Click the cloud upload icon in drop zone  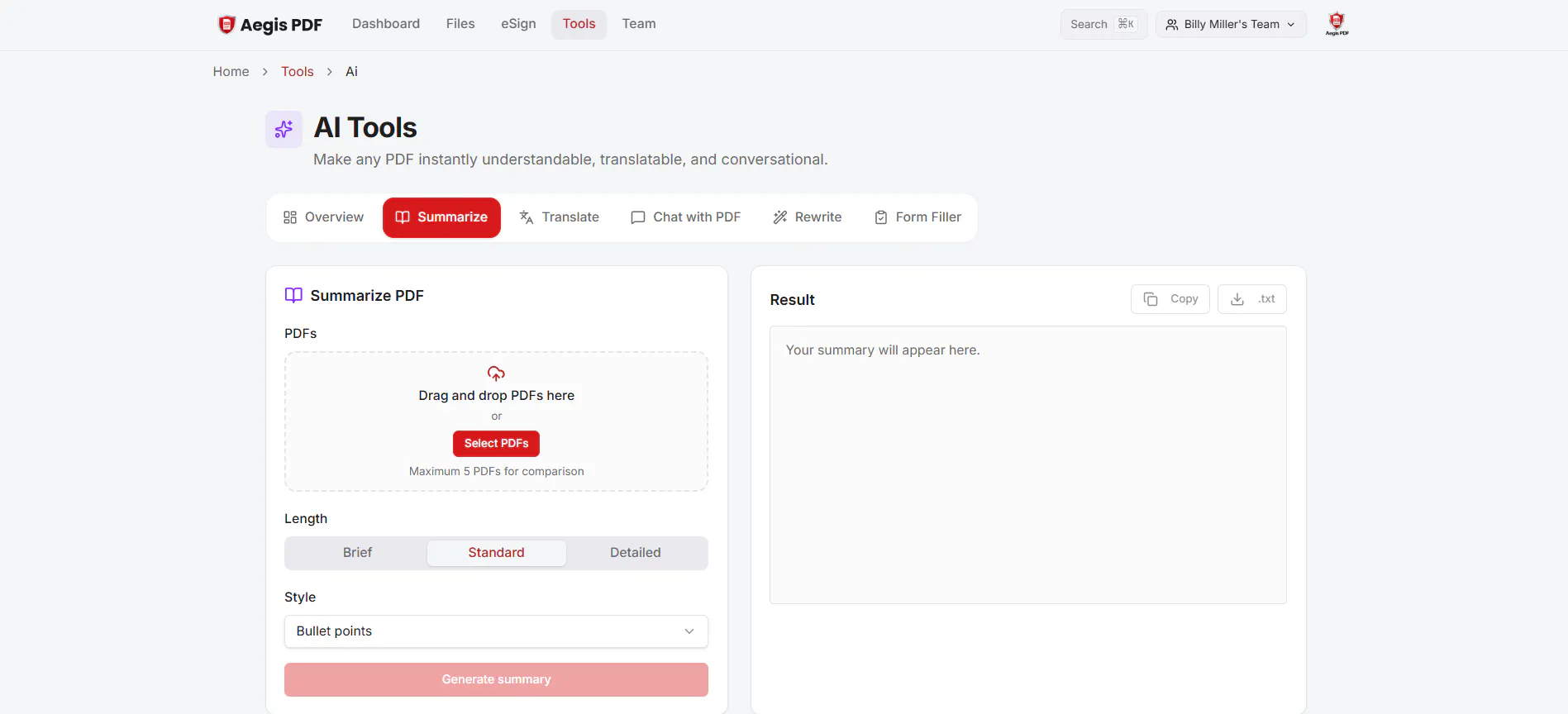coord(496,374)
